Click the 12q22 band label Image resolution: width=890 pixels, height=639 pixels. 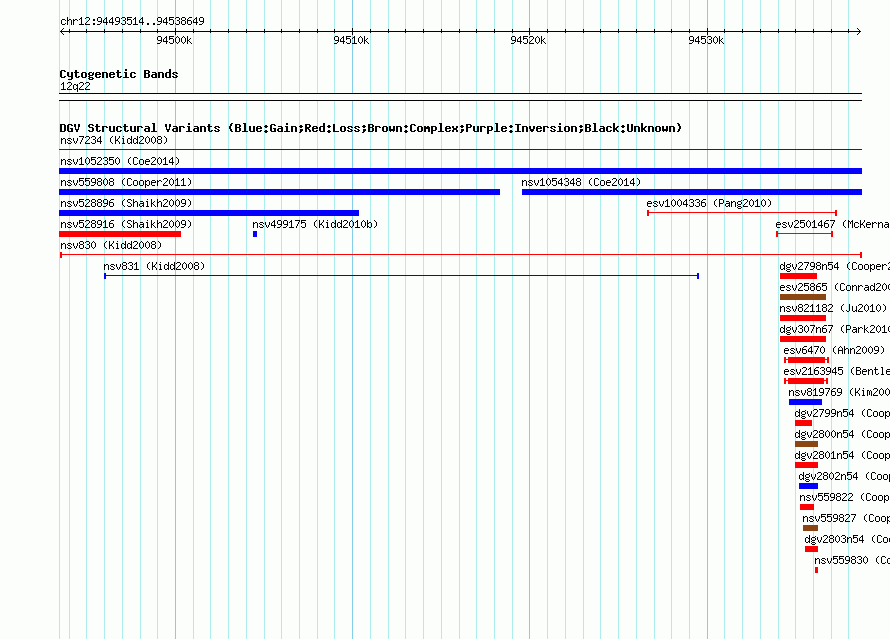pyautogui.click(x=75, y=86)
